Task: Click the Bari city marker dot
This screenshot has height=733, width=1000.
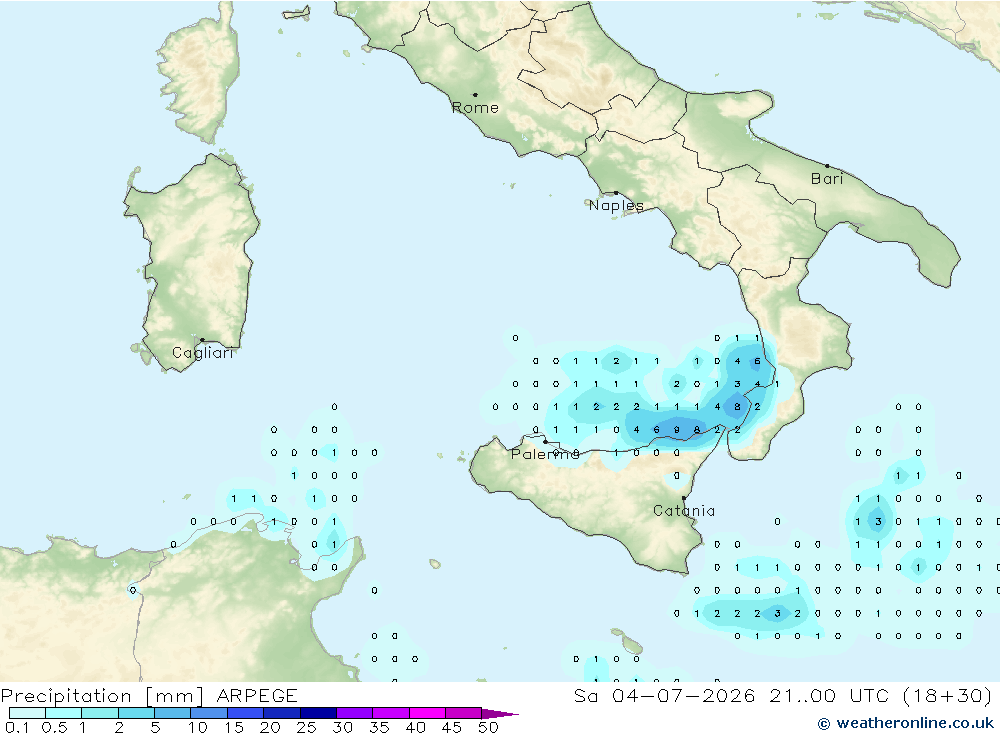Action: pos(828,166)
